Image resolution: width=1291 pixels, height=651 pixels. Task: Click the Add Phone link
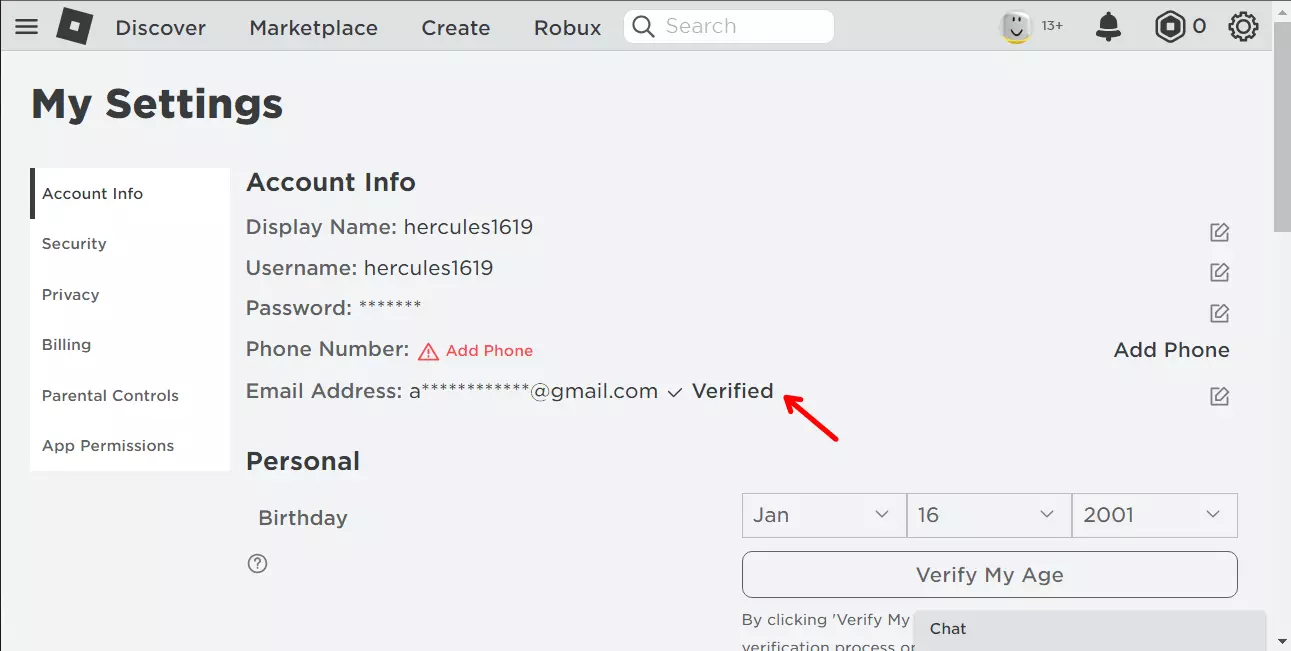pos(488,350)
